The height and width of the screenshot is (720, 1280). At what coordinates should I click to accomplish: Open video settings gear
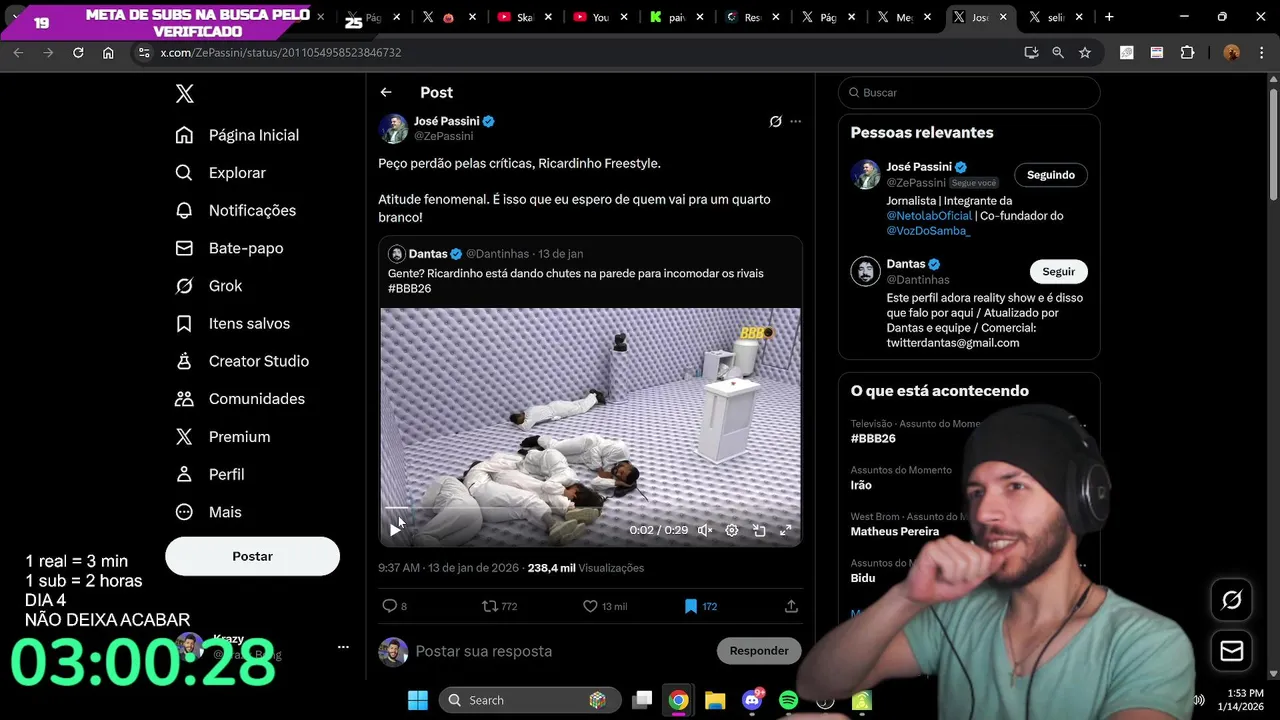click(732, 530)
